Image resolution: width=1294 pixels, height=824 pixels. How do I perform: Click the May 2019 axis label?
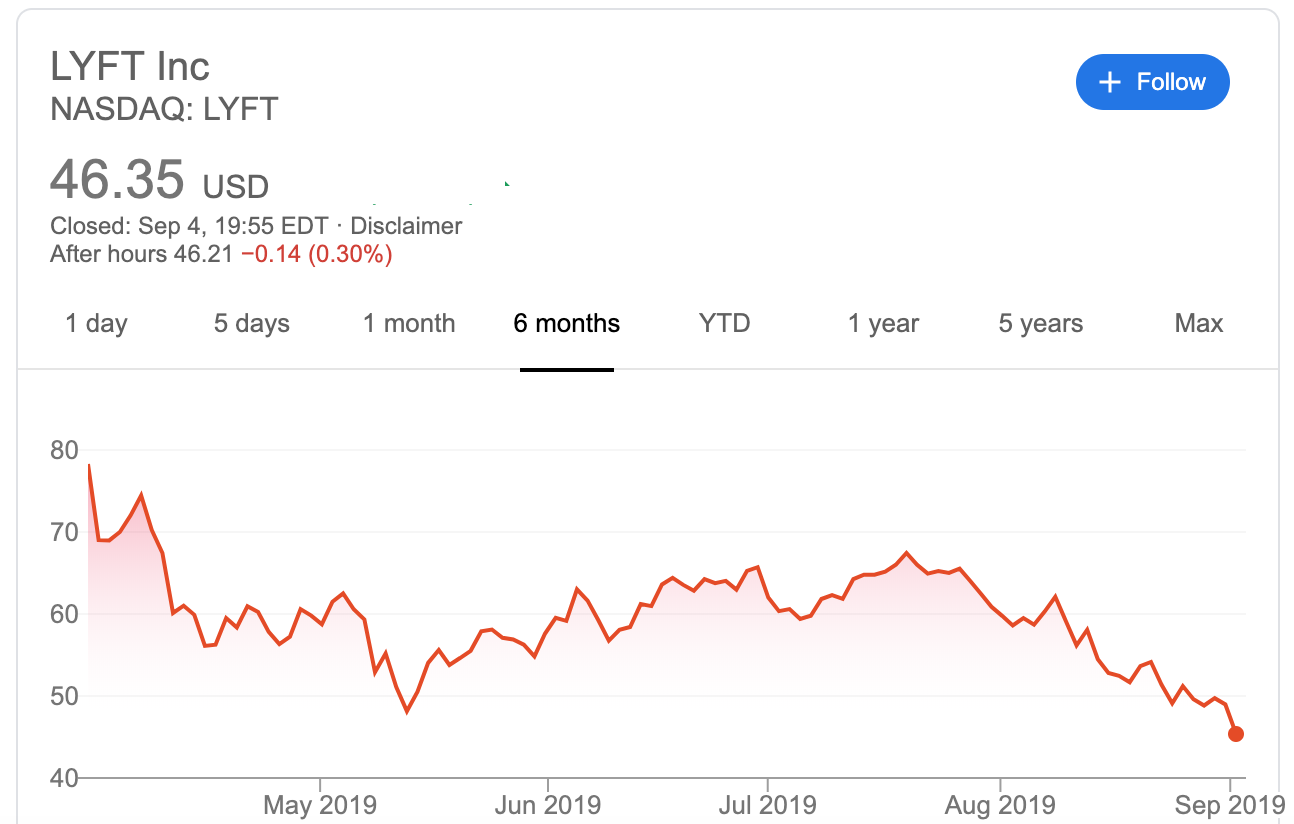point(320,804)
